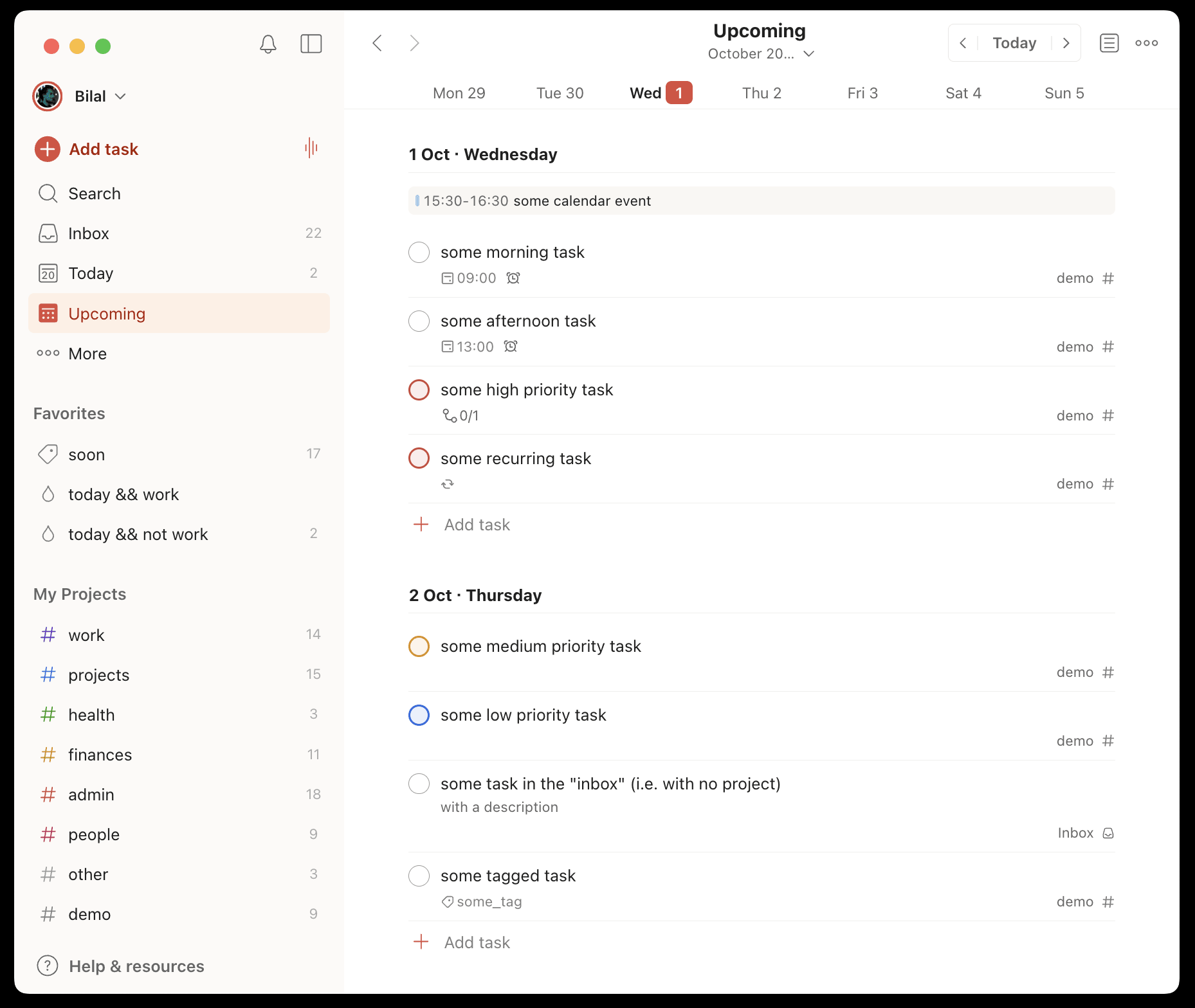Expand the More sidebar item
This screenshot has height=1008, width=1195.
pyautogui.click(x=87, y=354)
